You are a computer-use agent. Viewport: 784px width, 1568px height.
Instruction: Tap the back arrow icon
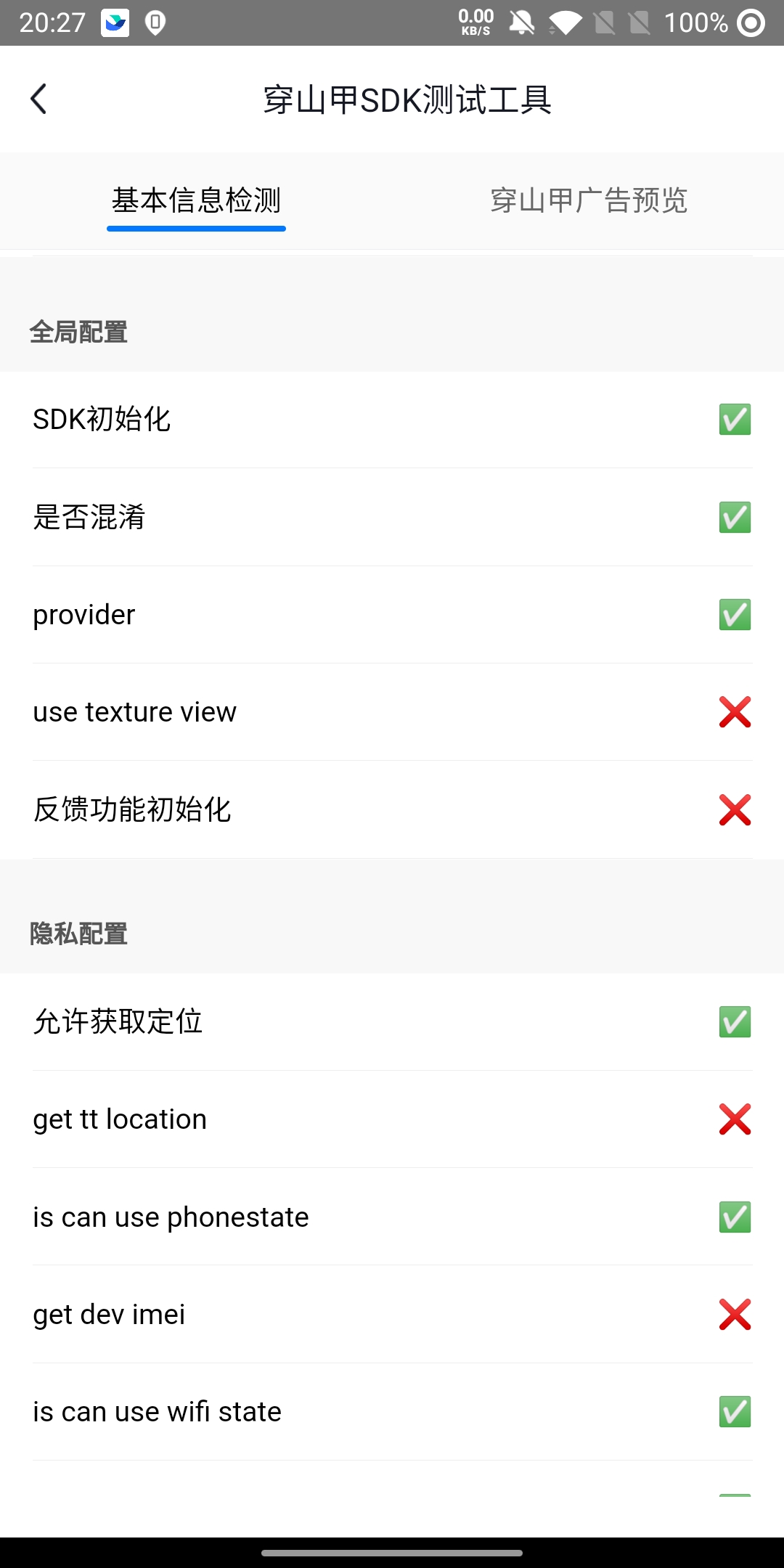(39, 99)
